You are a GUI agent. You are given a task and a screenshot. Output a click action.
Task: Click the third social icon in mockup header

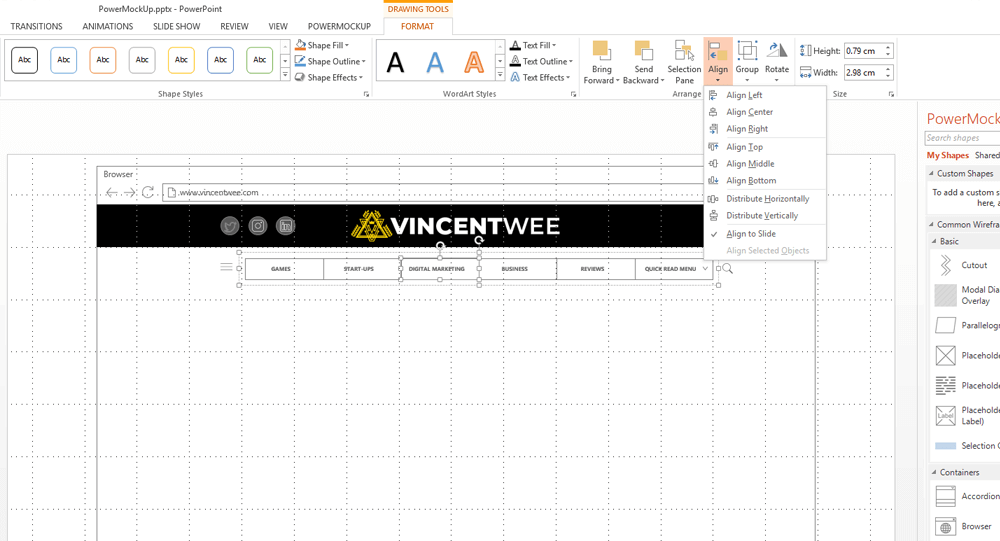pyautogui.click(x=286, y=226)
